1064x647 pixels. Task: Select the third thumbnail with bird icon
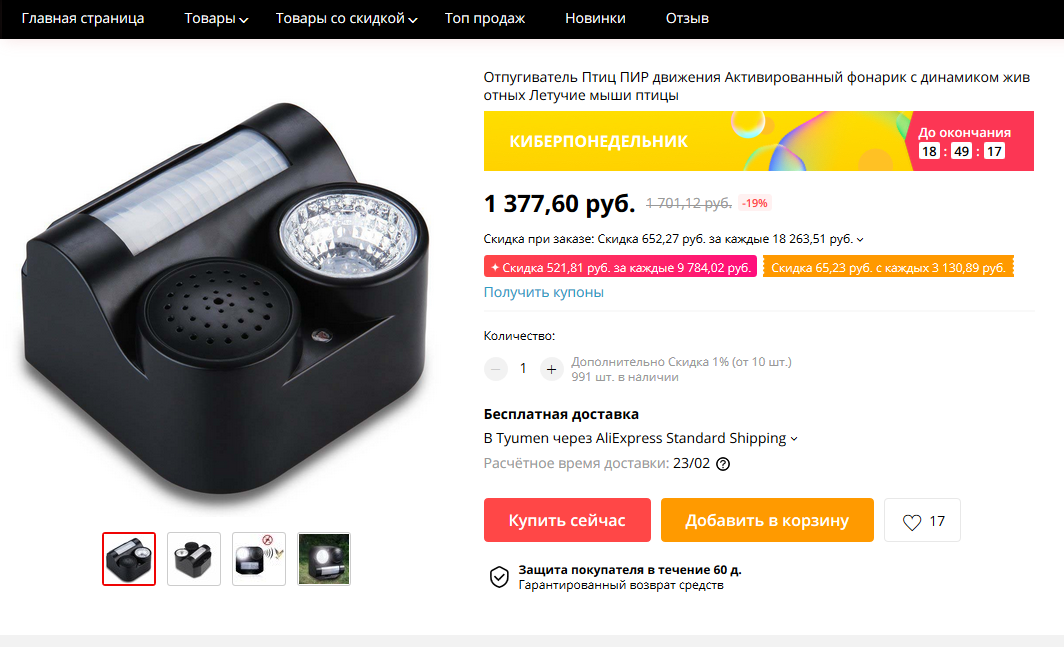[x=259, y=559]
